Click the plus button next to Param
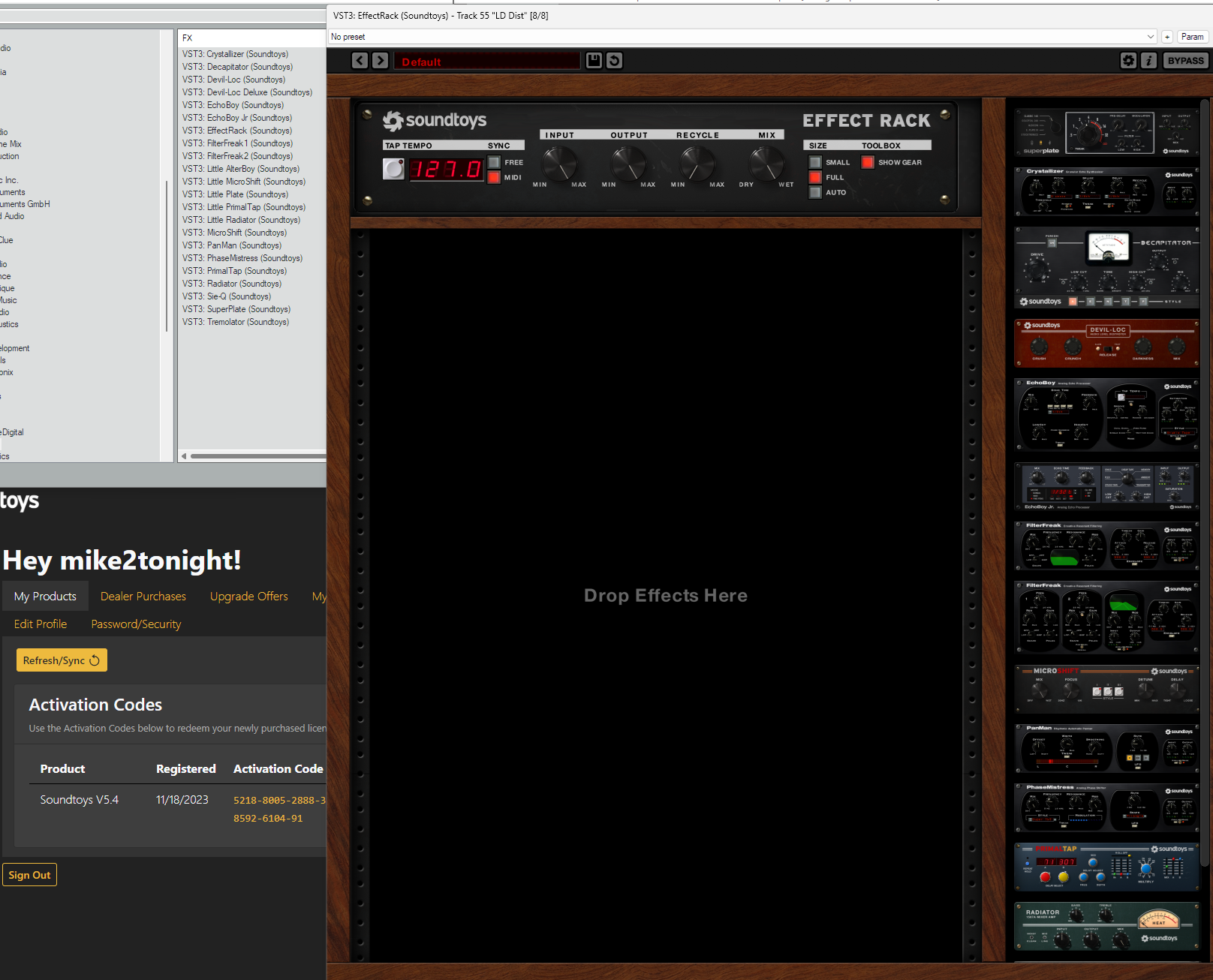 1167,37
